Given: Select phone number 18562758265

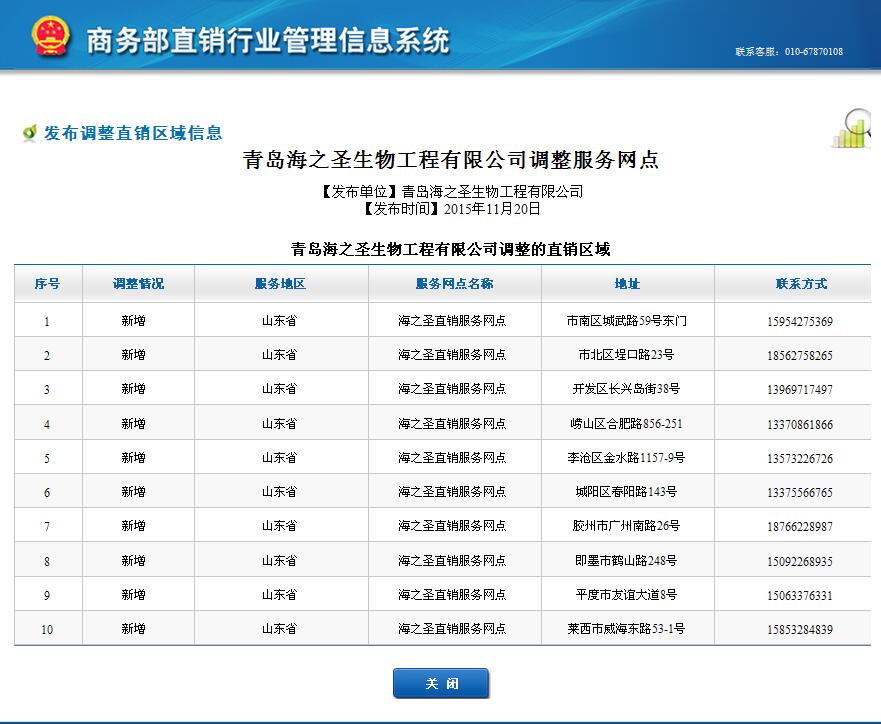Looking at the screenshot, I should point(800,356).
